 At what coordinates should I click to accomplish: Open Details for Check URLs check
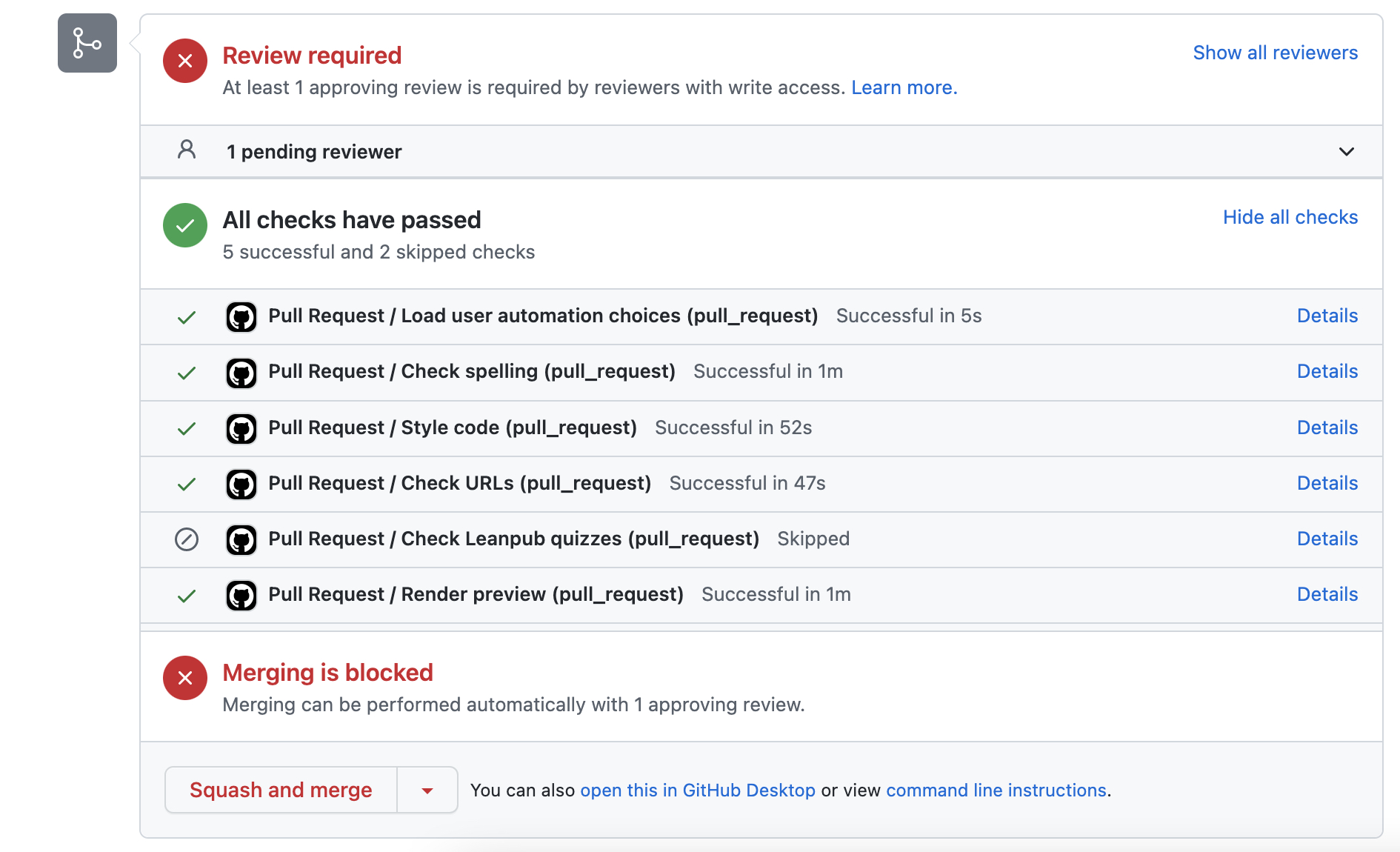point(1327,483)
